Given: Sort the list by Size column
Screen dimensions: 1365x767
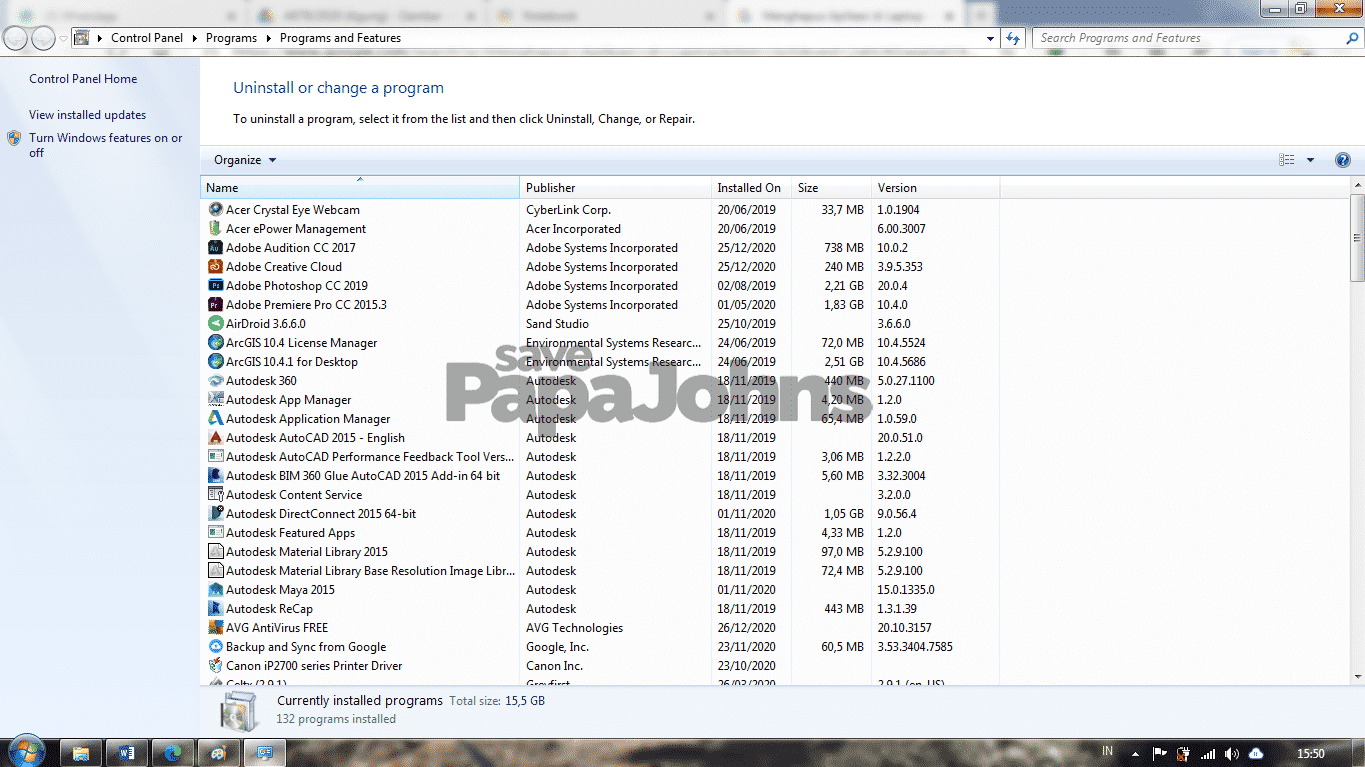Looking at the screenshot, I should click(831, 188).
